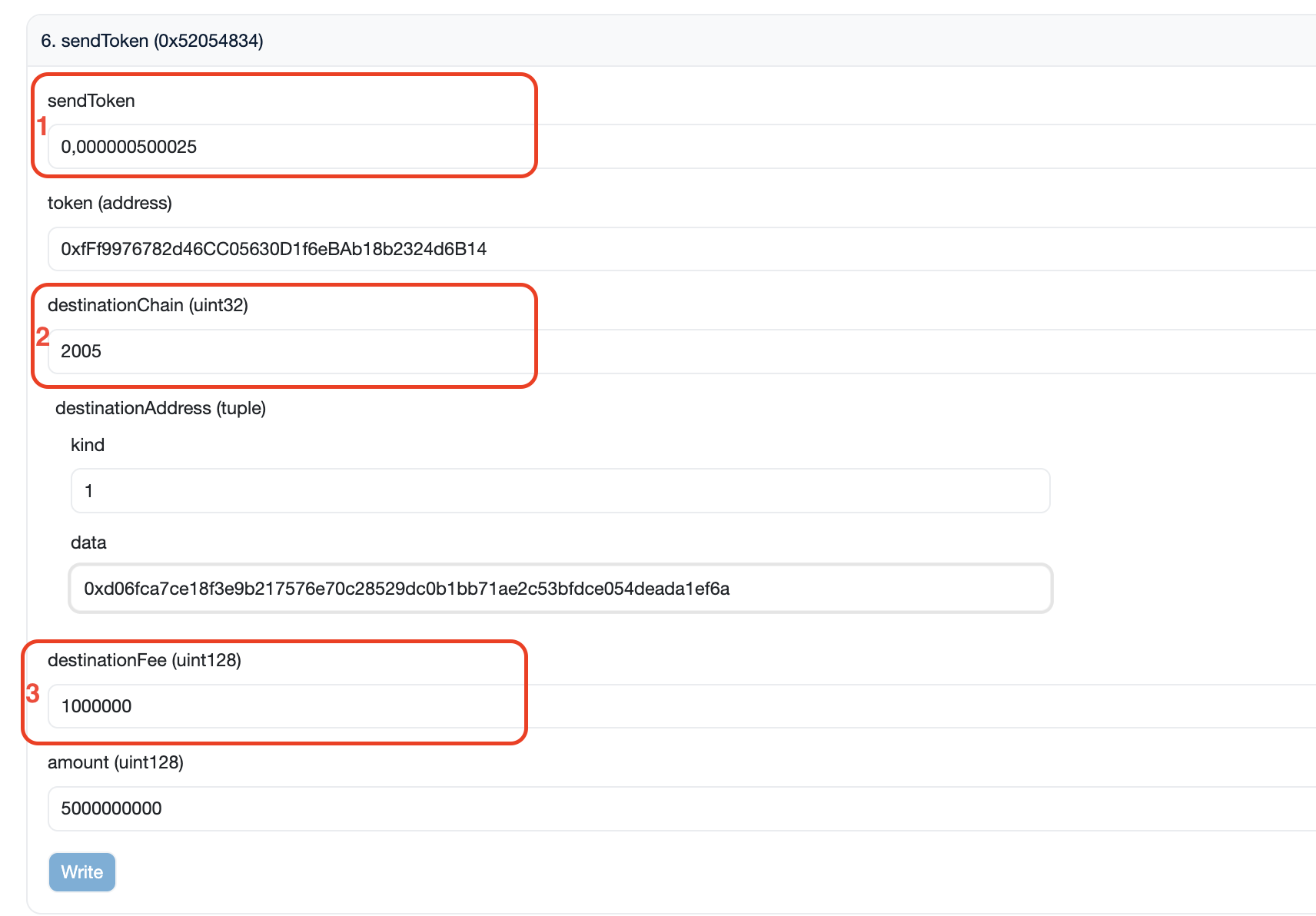1316x916 pixels.
Task: Click the destinationChain (uint32) label
Action: coord(148,305)
